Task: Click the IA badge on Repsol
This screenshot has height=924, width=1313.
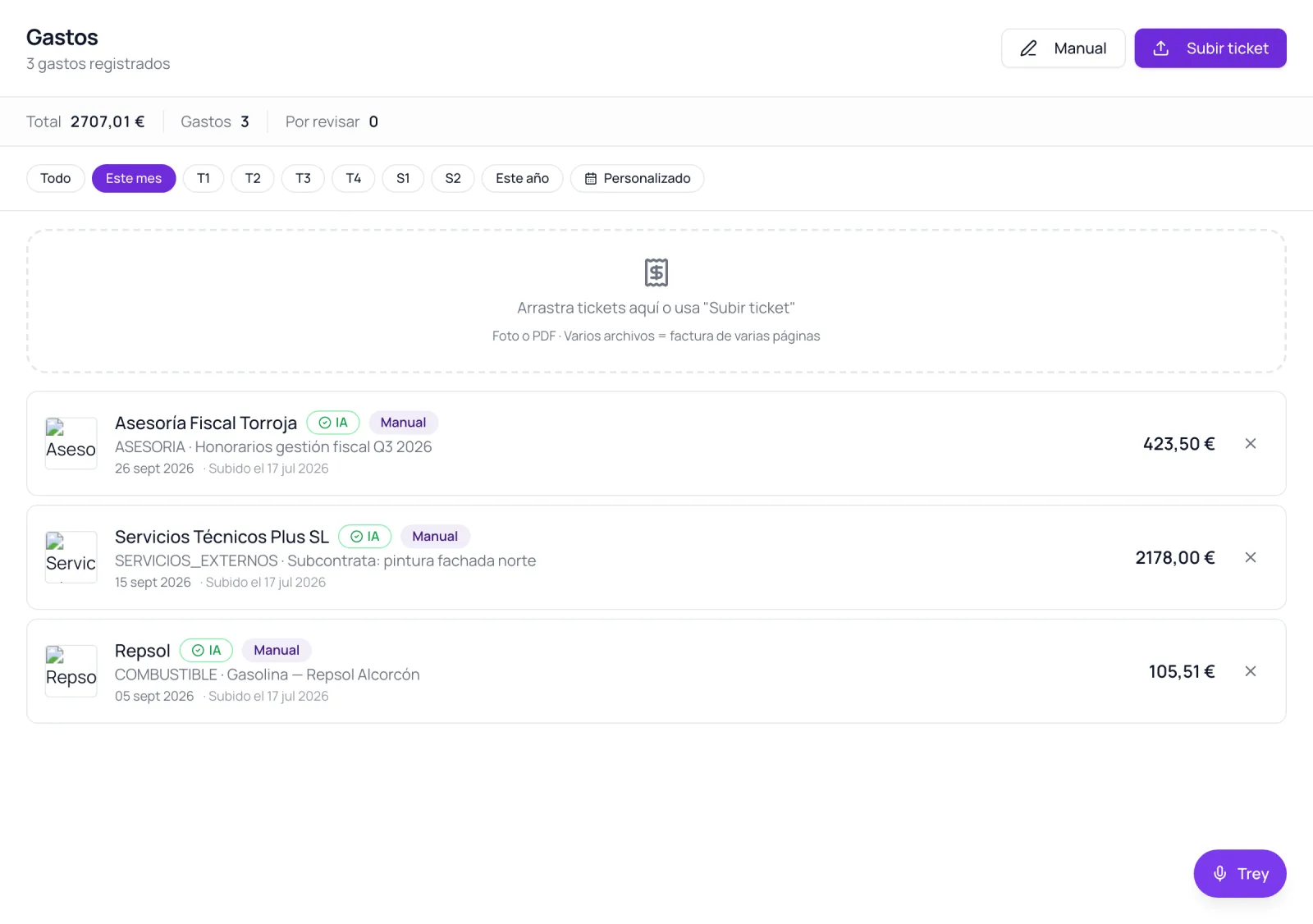Action: (x=207, y=651)
